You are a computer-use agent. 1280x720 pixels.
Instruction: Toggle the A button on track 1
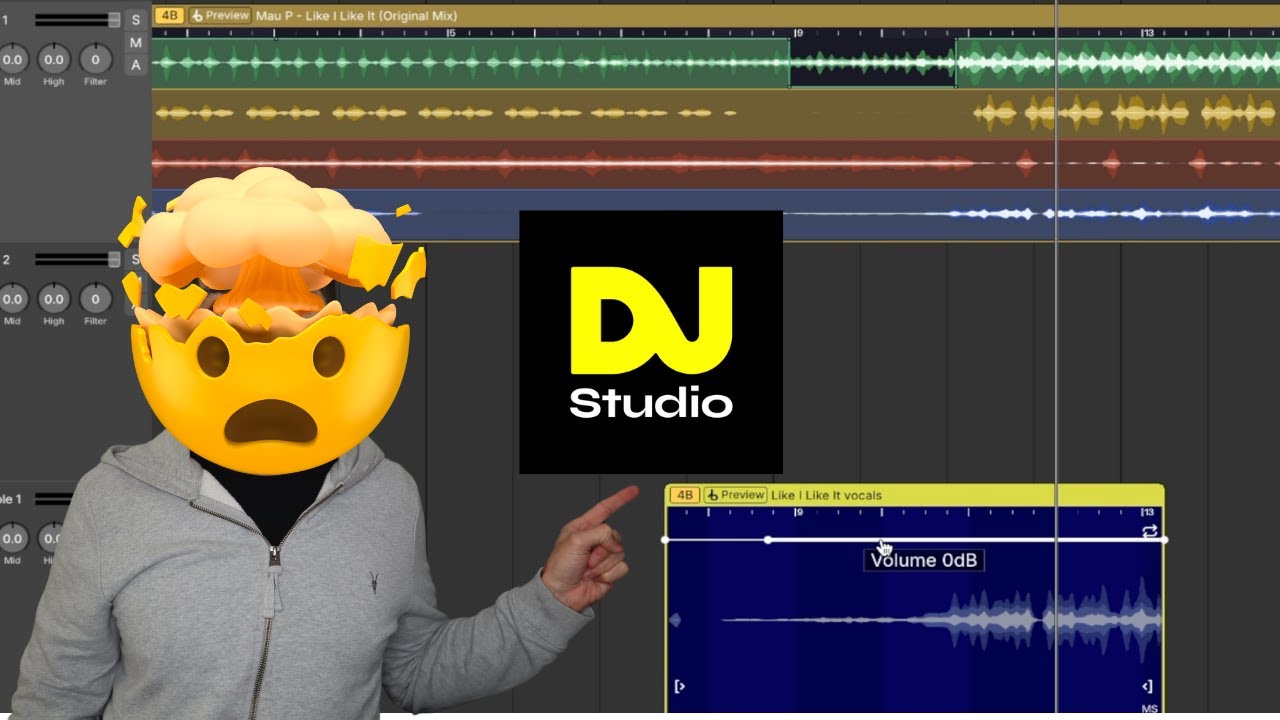(136, 65)
